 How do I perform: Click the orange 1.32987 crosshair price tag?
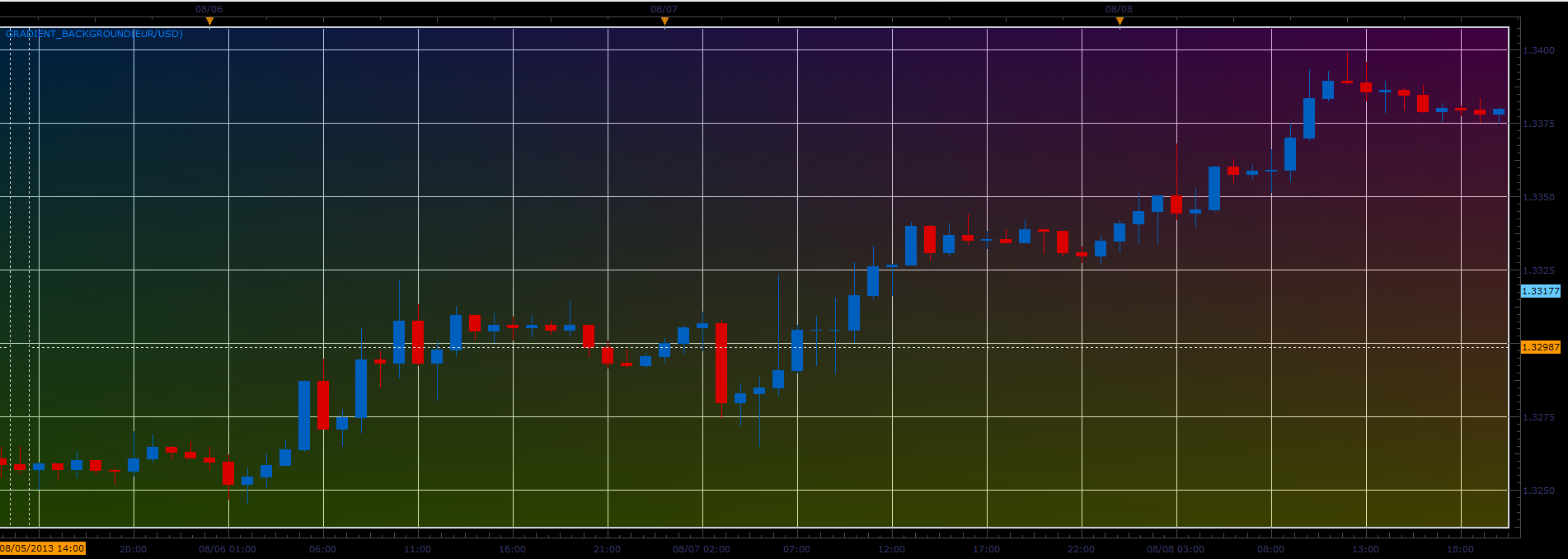[x=1540, y=347]
